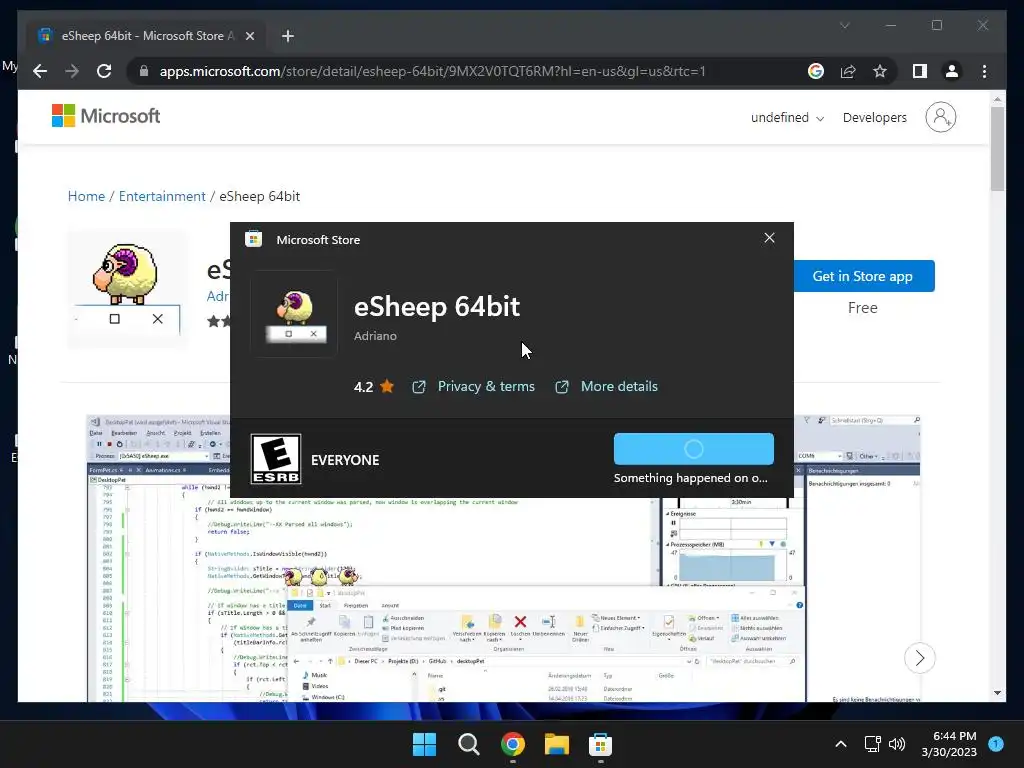Click the browser Forward arrow

pos(72,71)
